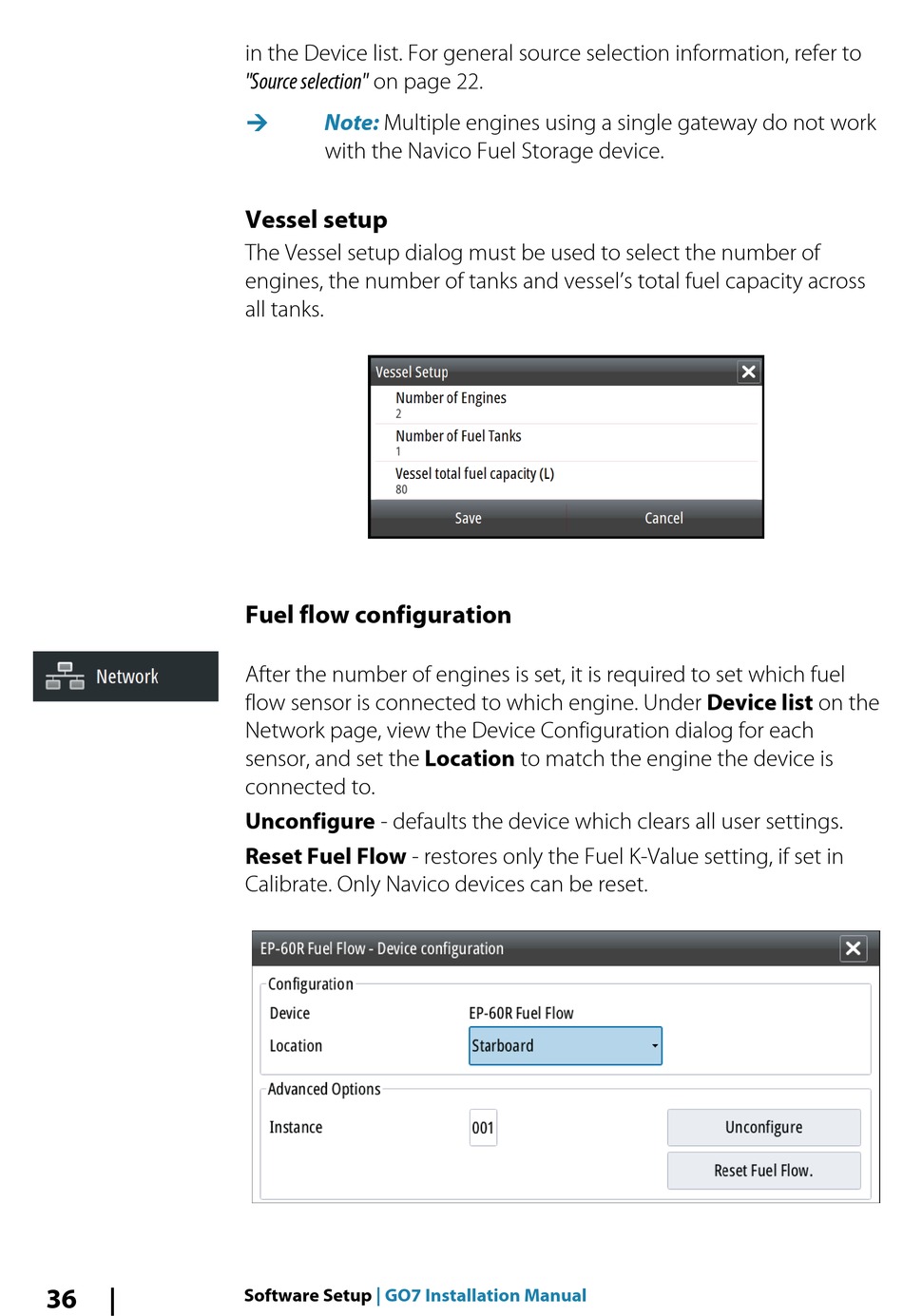
Task: Click the Unconfigure button
Action: 763,1128
